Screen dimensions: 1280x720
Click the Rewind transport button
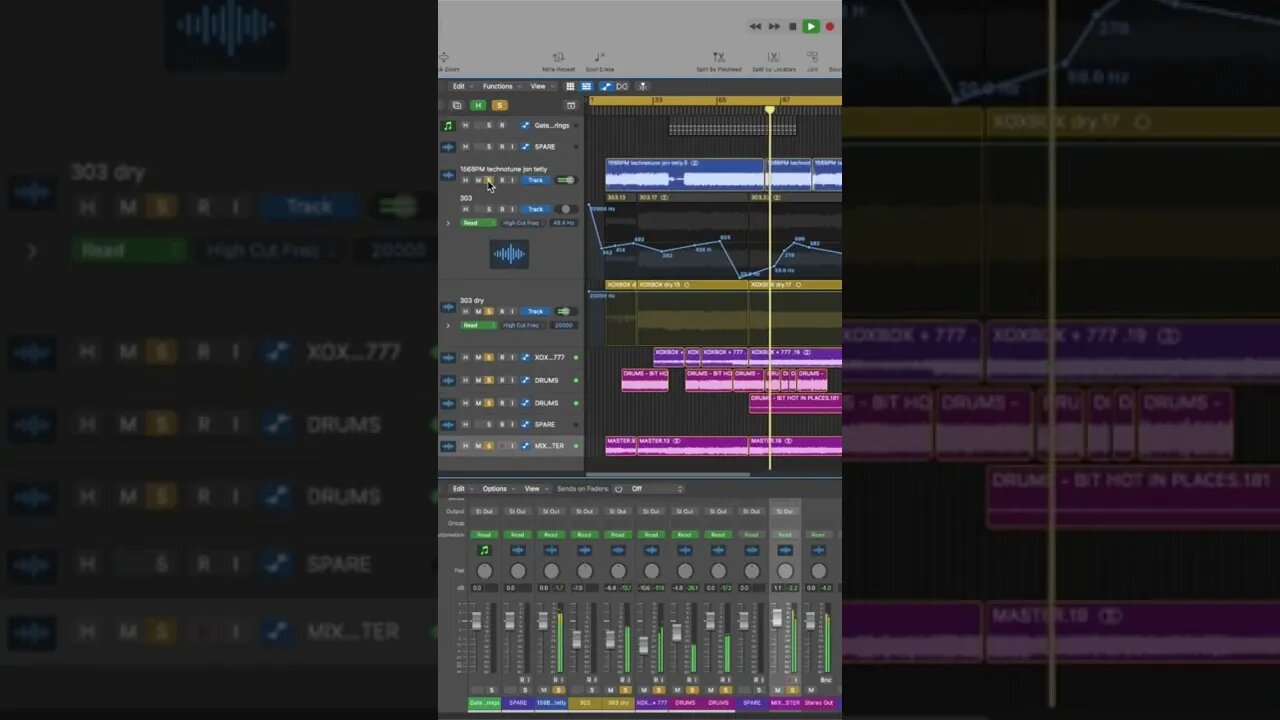click(755, 27)
